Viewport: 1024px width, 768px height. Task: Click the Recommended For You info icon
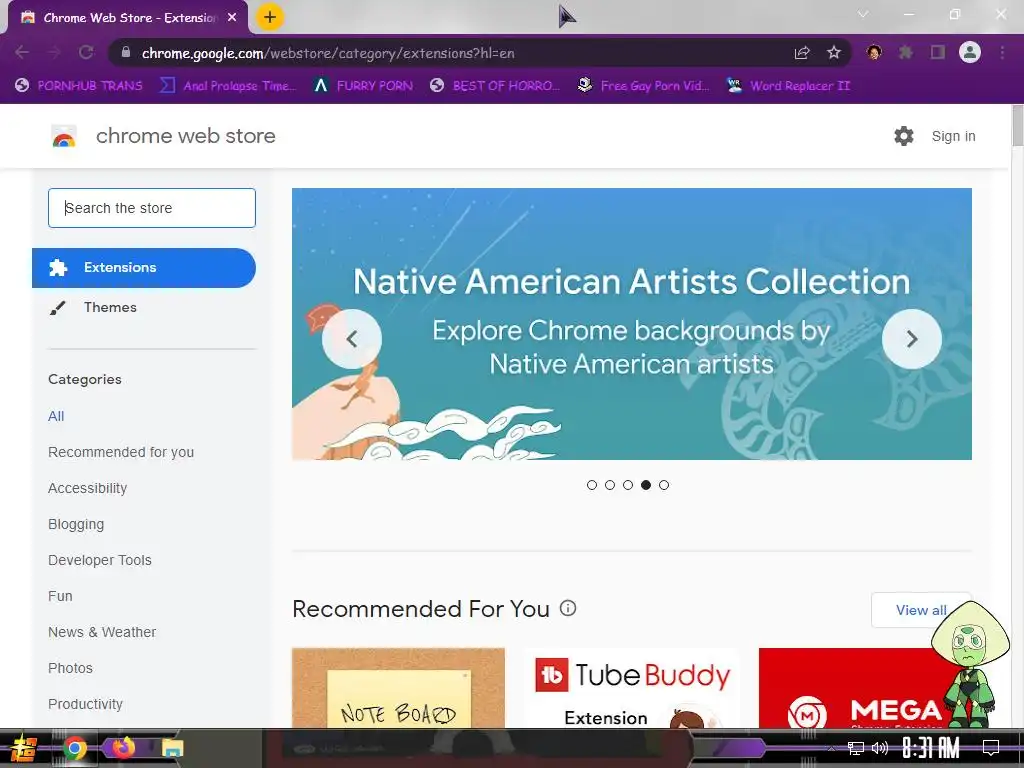click(x=568, y=608)
